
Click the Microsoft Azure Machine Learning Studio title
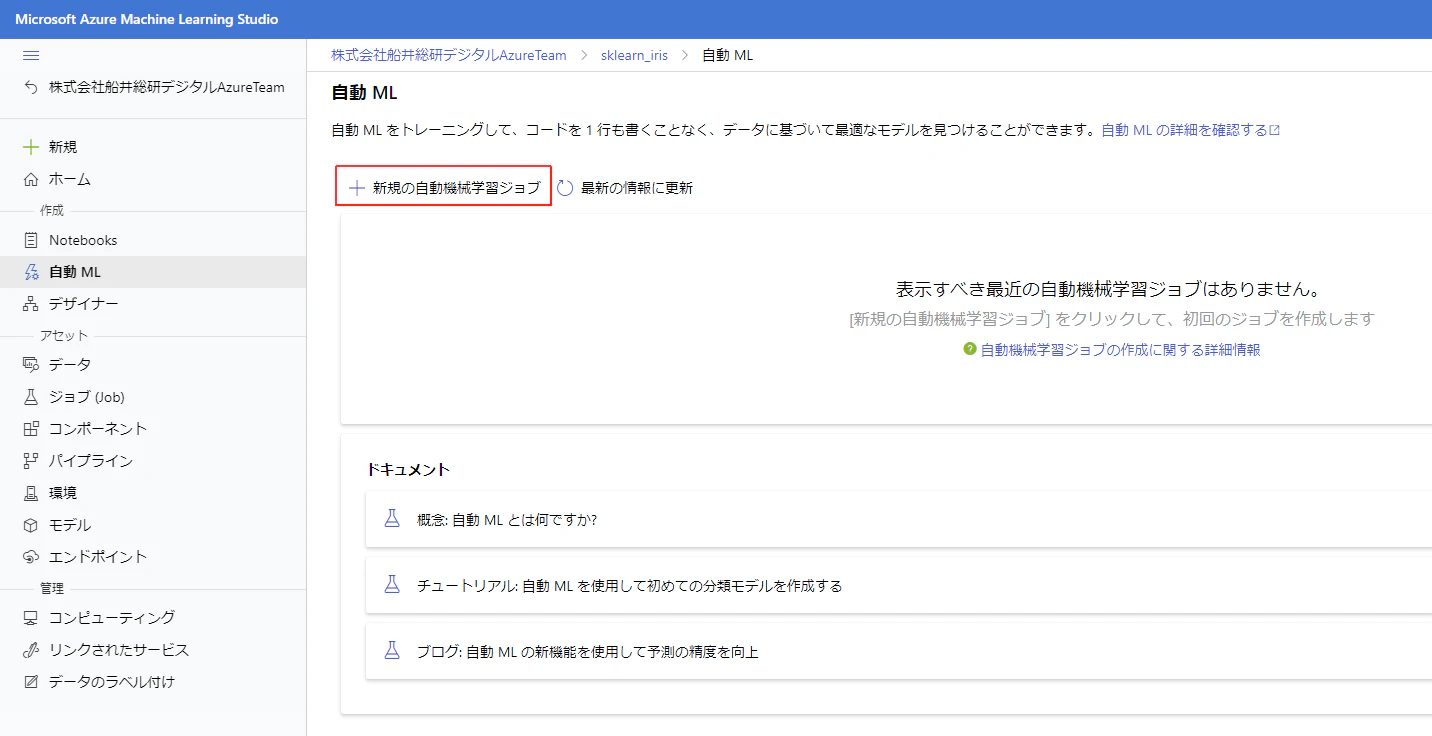147,19
